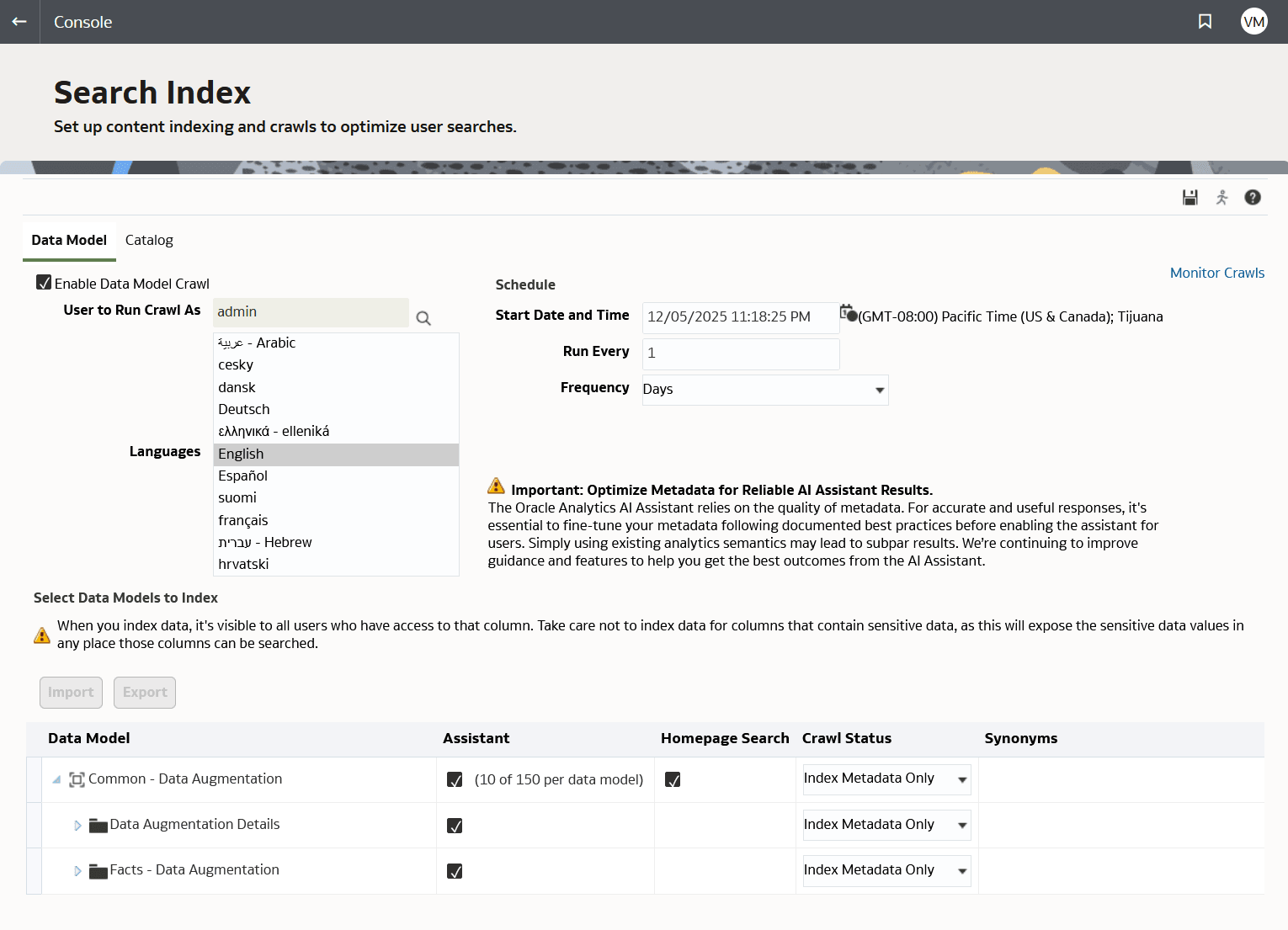The width and height of the screenshot is (1288, 930).
Task: Select Arabic in the Languages list
Action: click(336, 343)
